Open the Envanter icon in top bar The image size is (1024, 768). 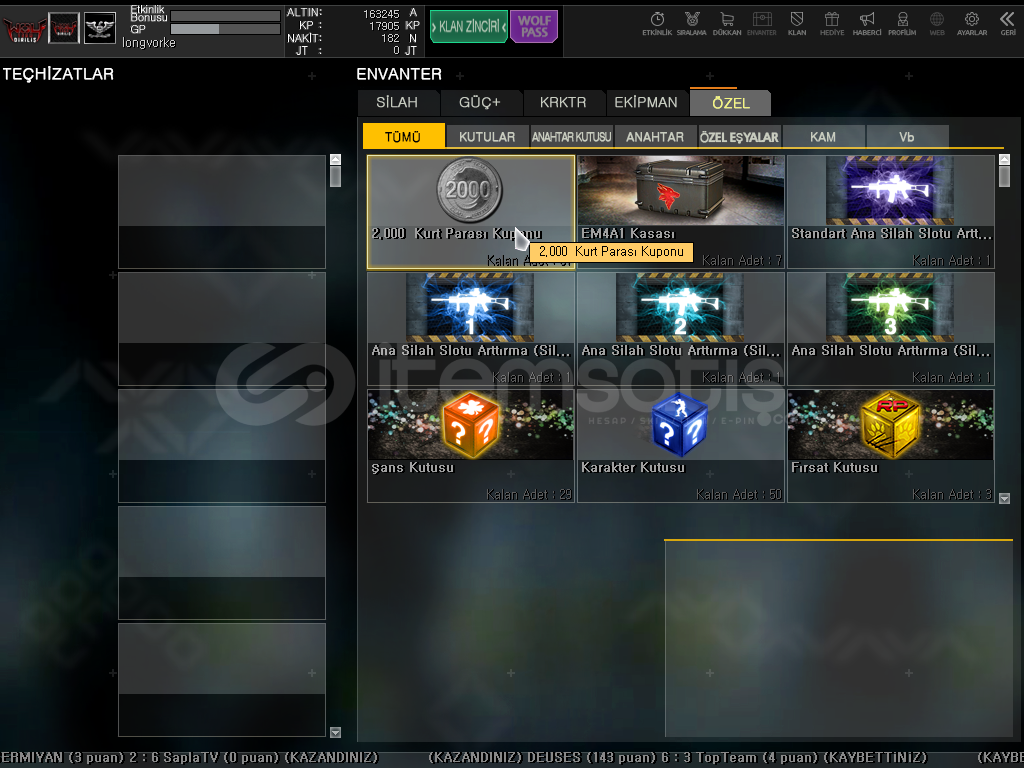point(761,24)
